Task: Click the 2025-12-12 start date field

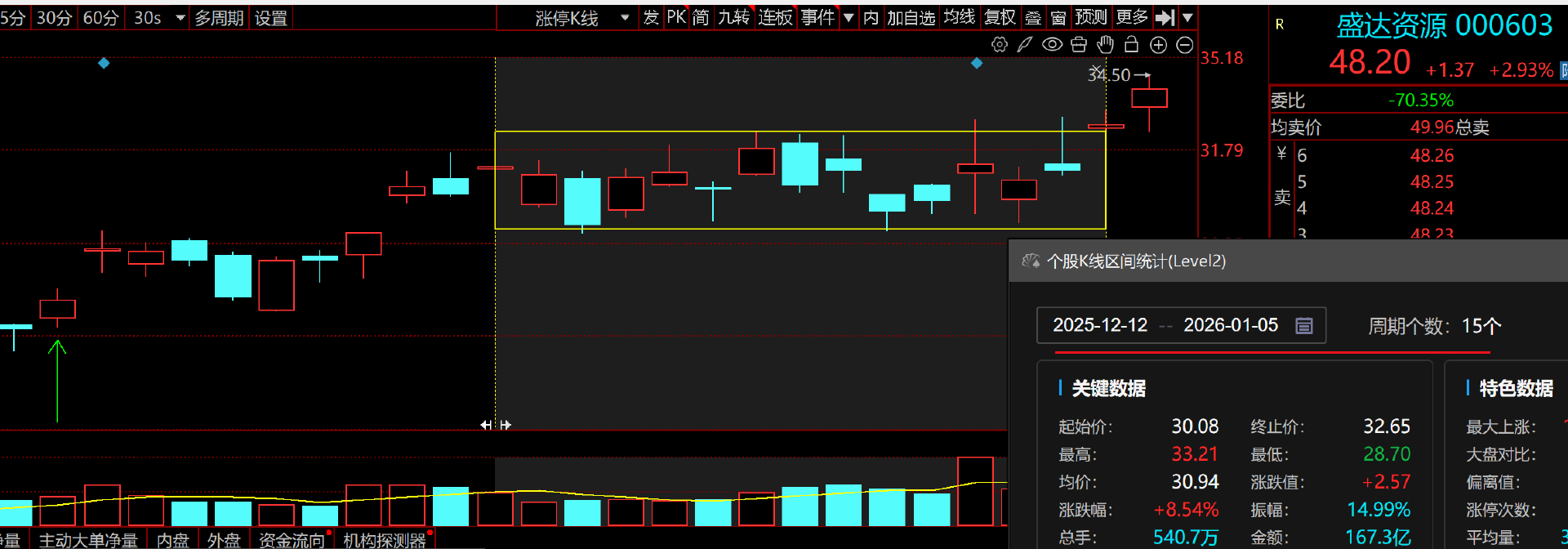Action: pos(1099,325)
